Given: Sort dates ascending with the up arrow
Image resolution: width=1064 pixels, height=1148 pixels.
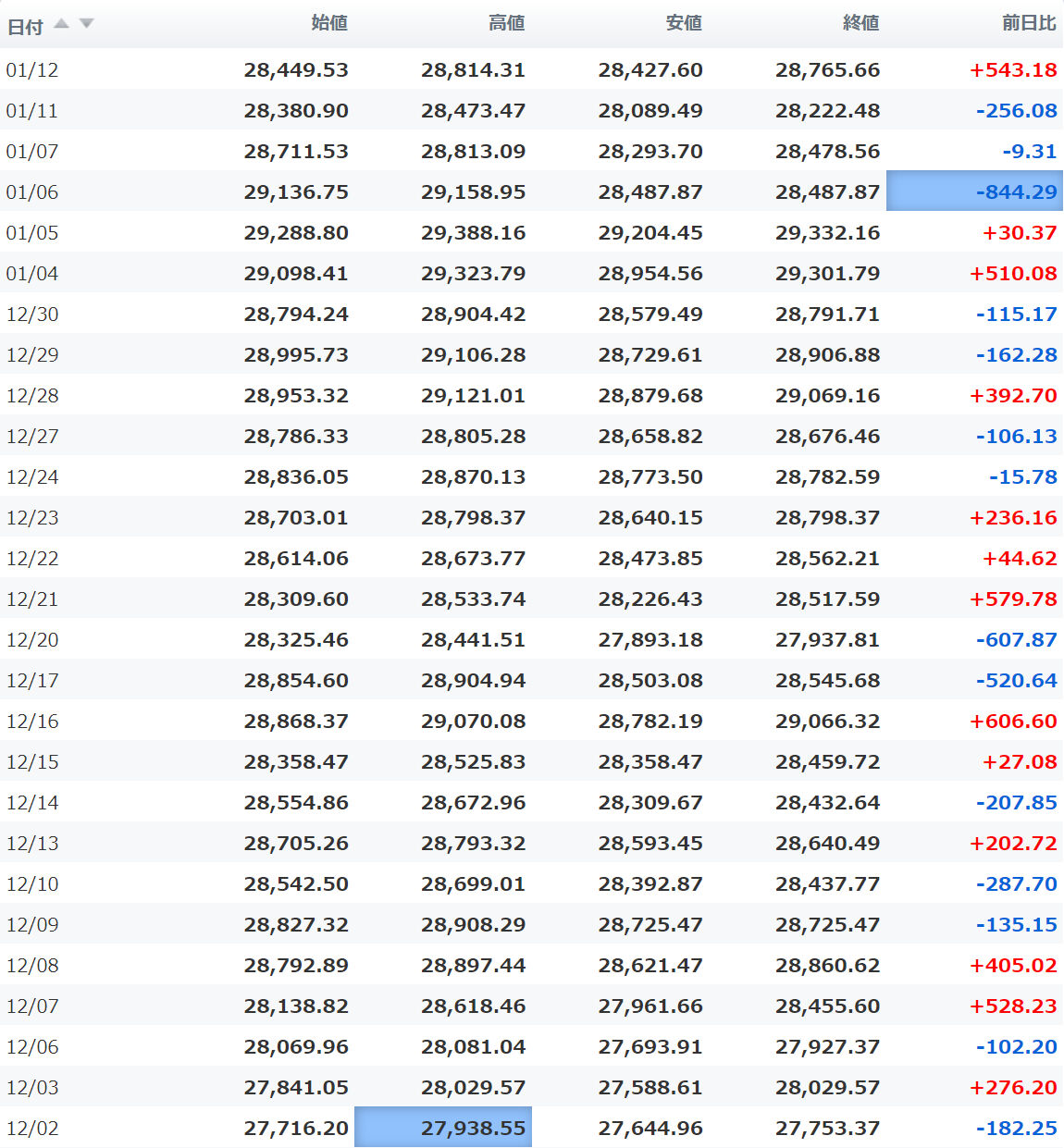Looking at the screenshot, I should pos(62,23).
